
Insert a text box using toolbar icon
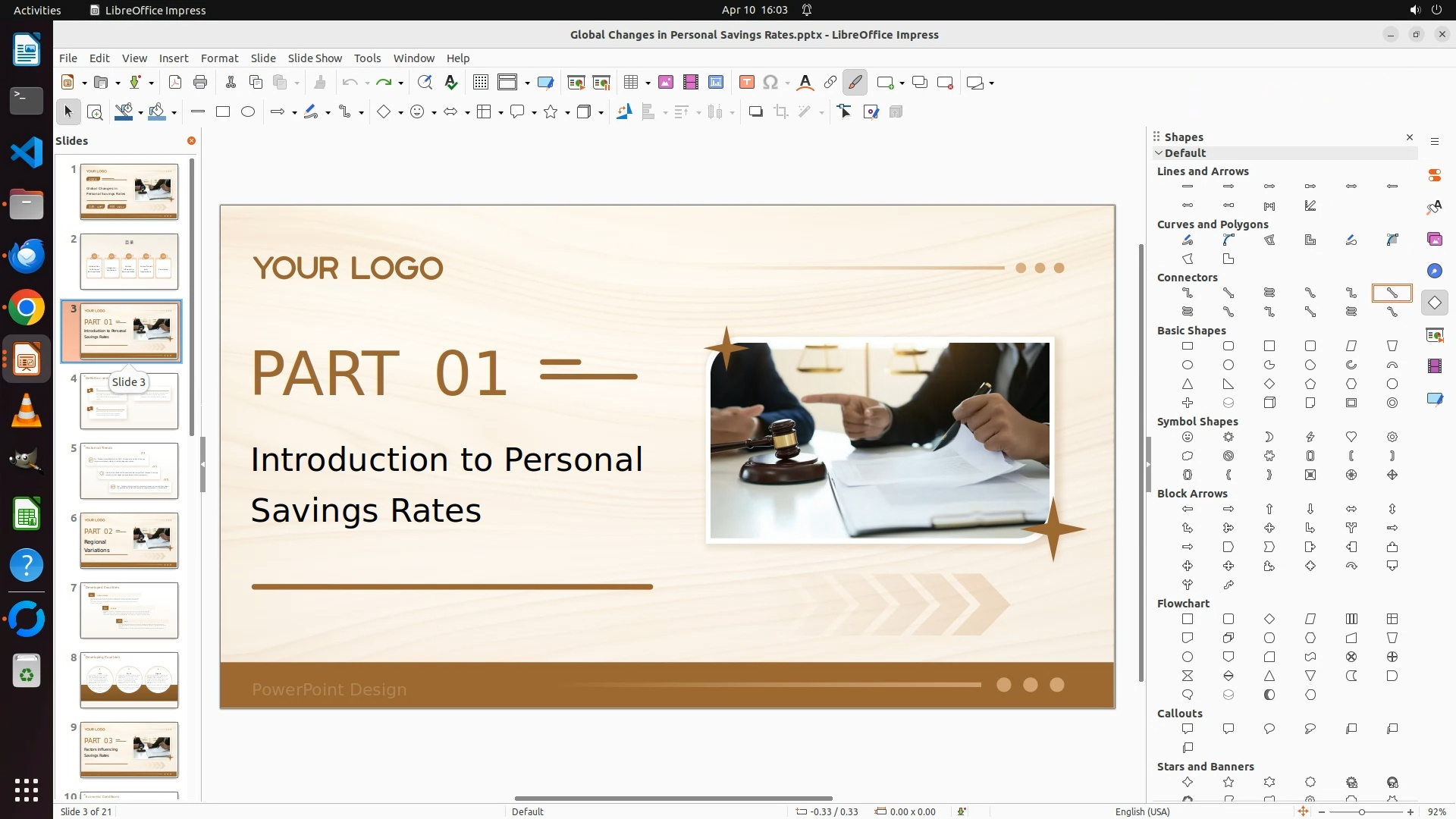(x=746, y=83)
